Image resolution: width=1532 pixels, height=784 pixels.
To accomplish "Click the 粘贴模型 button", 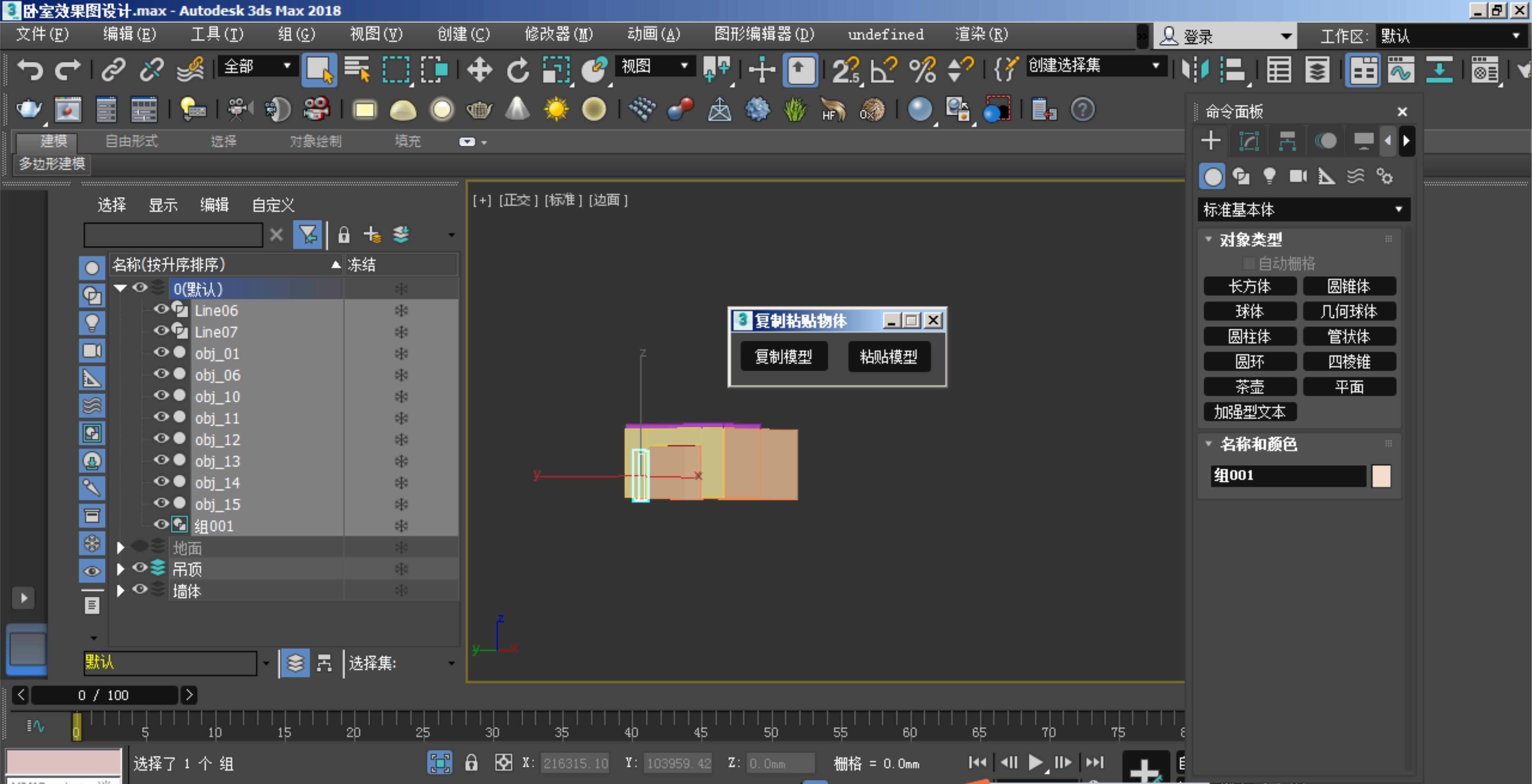I will (x=889, y=357).
